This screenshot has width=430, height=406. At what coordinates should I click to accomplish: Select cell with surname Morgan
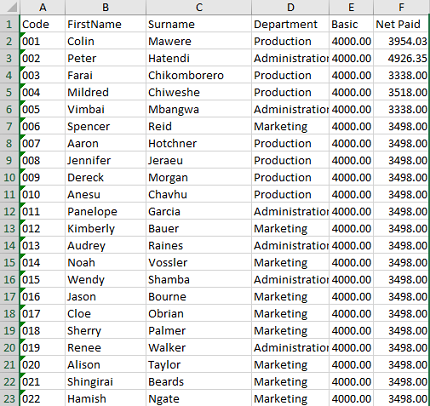[x=199, y=177]
